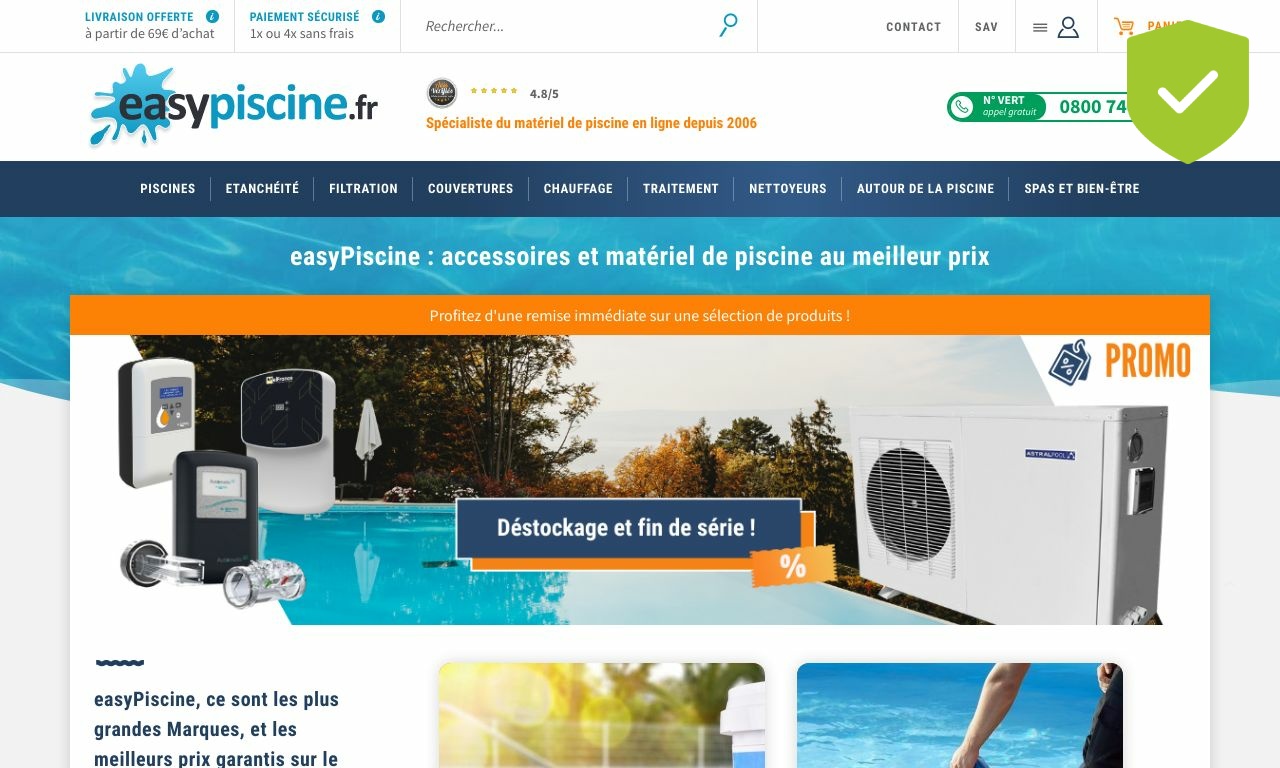Click the Contact link
The image size is (1280, 768).
pos(914,27)
